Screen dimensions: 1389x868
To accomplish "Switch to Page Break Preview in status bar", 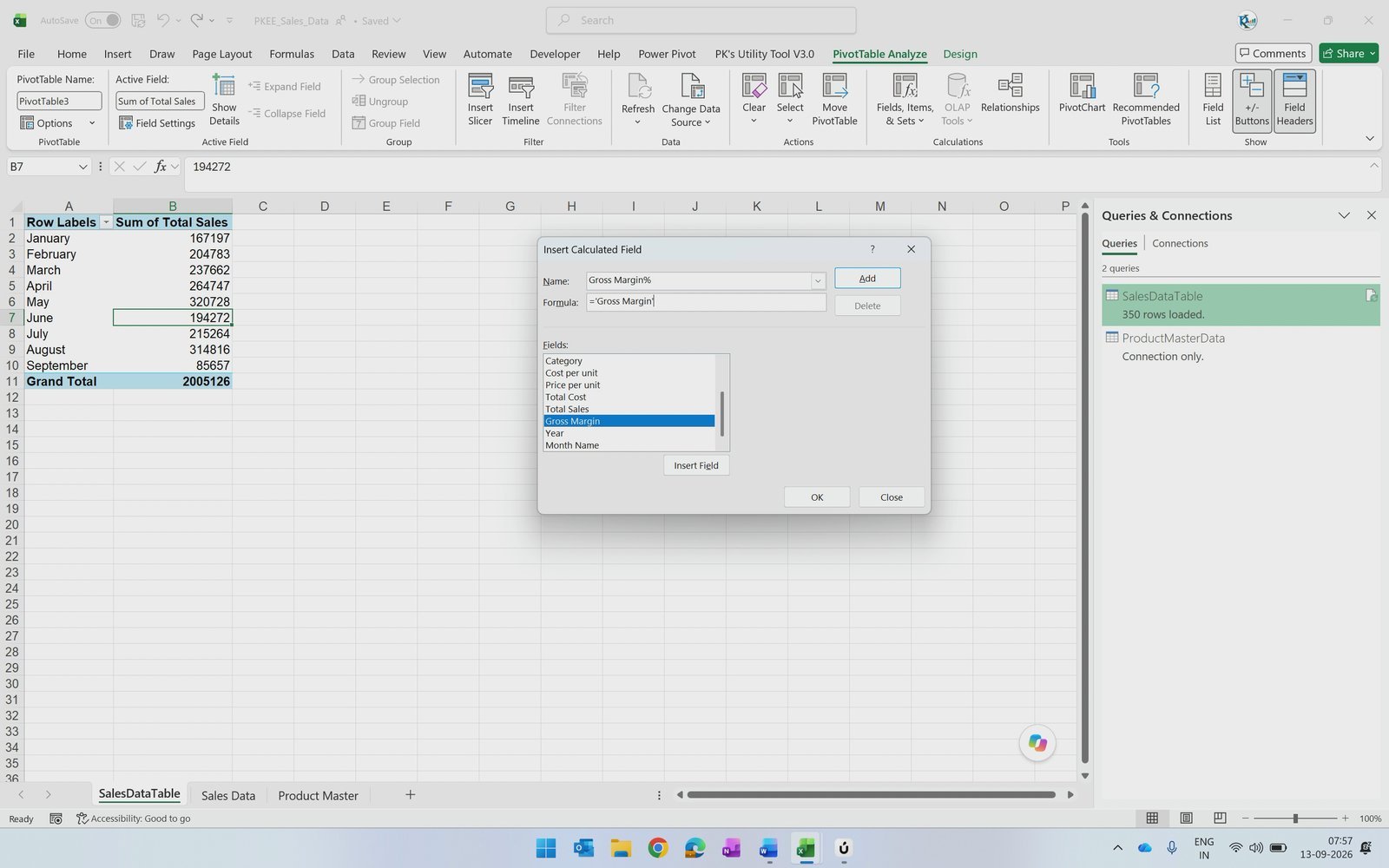I will point(1220,819).
